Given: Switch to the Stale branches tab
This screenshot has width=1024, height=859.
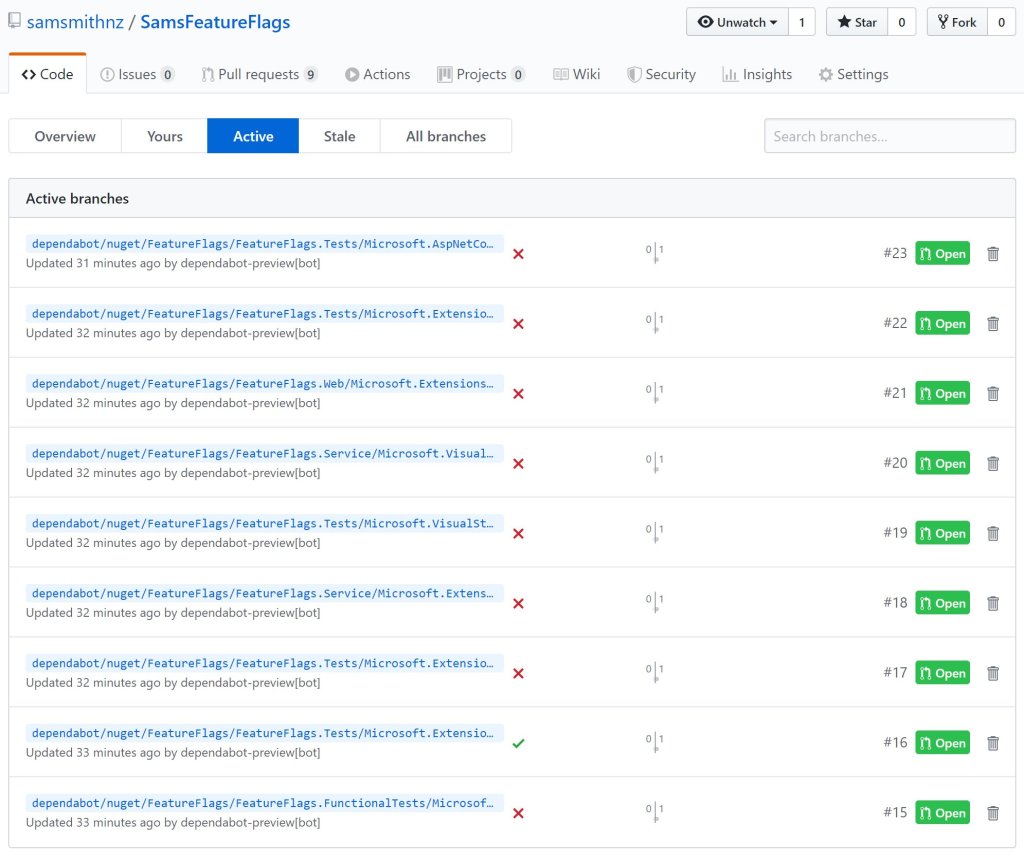Looking at the screenshot, I should [339, 136].
